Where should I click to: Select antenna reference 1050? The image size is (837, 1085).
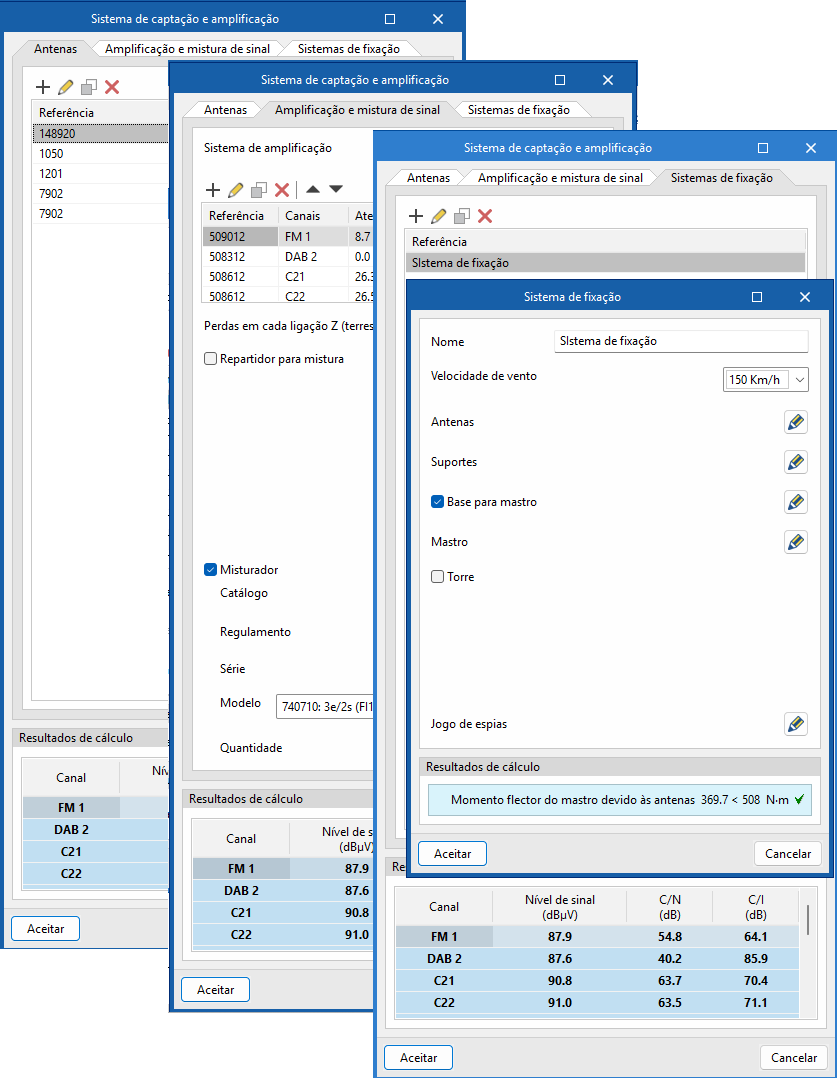[100, 154]
